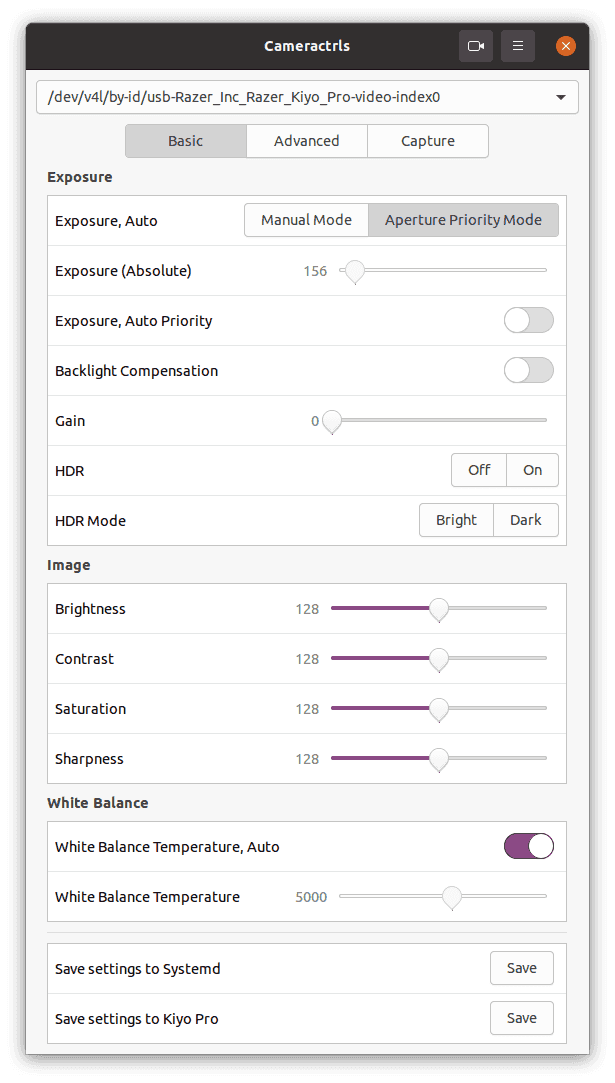This screenshot has width=615, height=1083.
Task: Set HDR Mode to Bright
Action: [x=456, y=520]
